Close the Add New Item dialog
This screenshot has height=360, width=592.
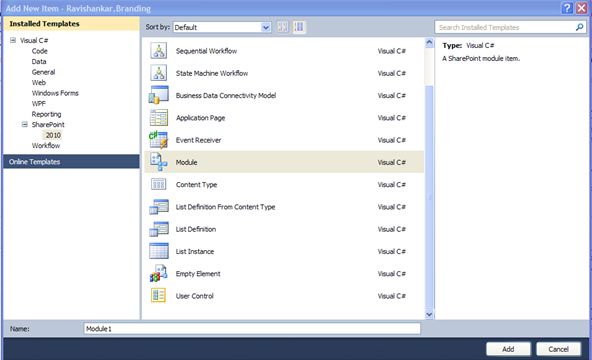[581, 8]
